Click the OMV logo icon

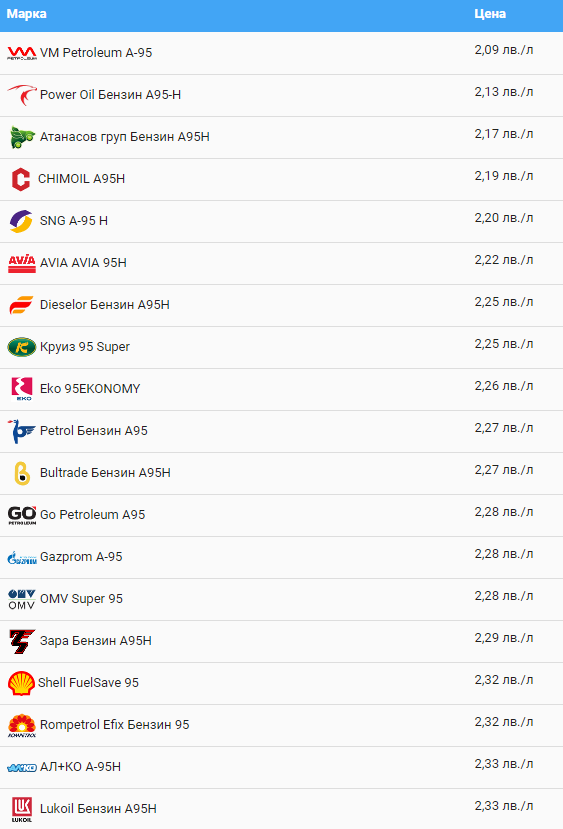click(22, 599)
